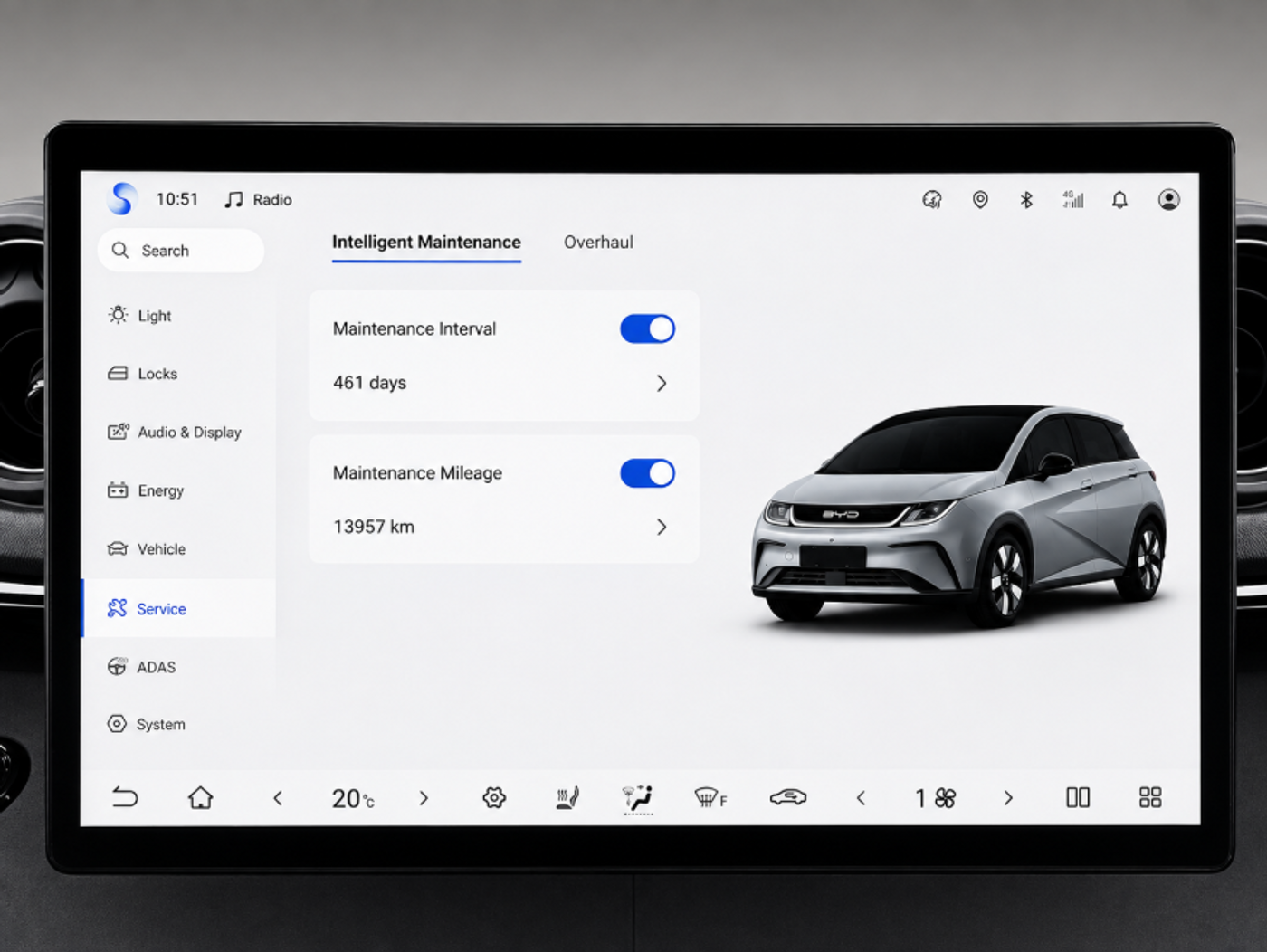Image resolution: width=1267 pixels, height=952 pixels.
Task: Open climate settings gear icon
Action: tap(494, 797)
